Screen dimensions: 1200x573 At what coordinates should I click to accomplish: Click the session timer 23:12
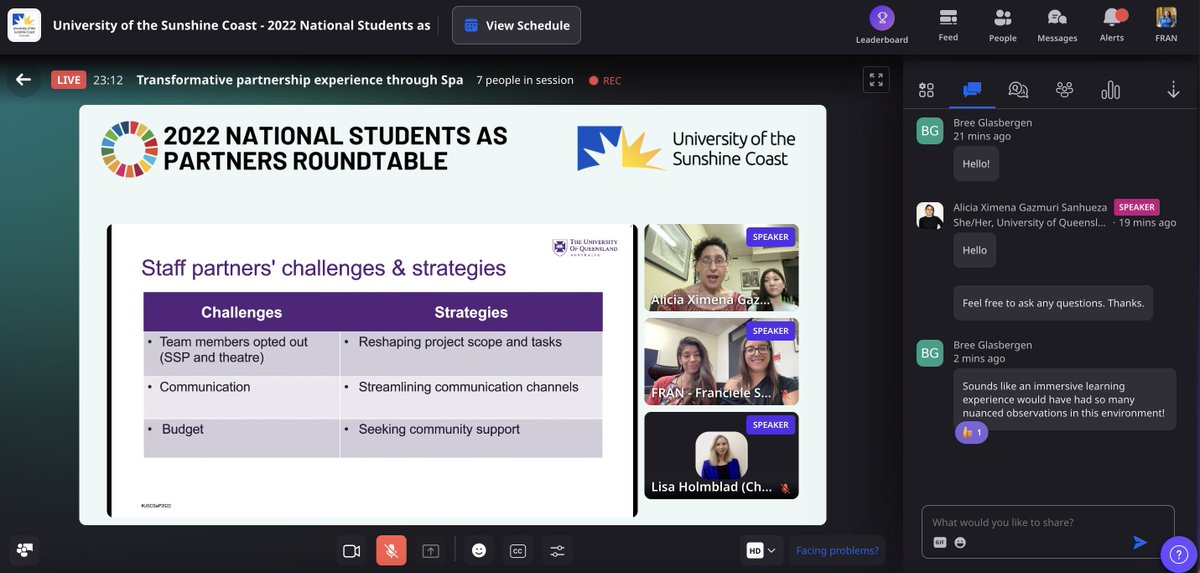(x=108, y=80)
